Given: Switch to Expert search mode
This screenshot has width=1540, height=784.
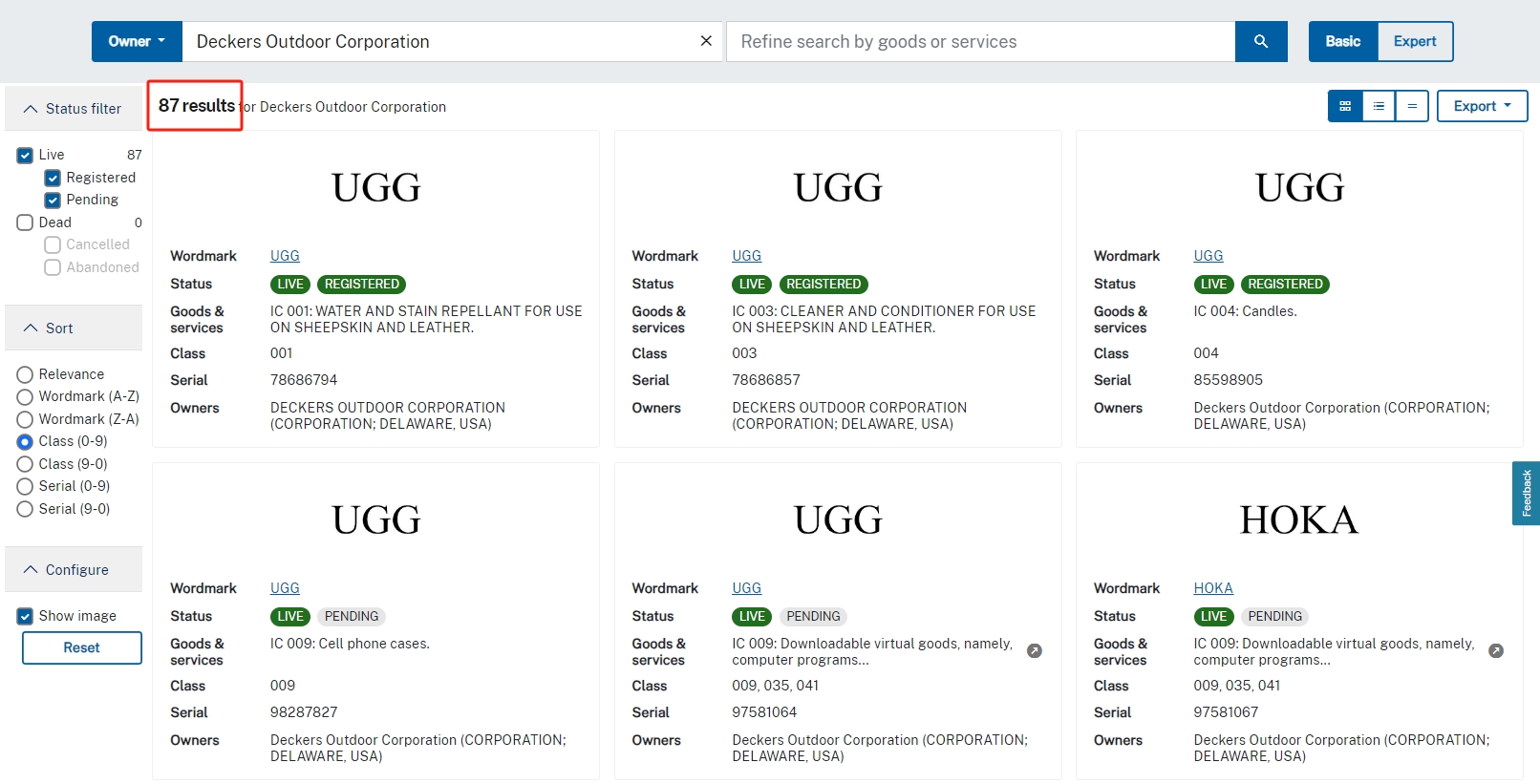Looking at the screenshot, I should 1415,42.
